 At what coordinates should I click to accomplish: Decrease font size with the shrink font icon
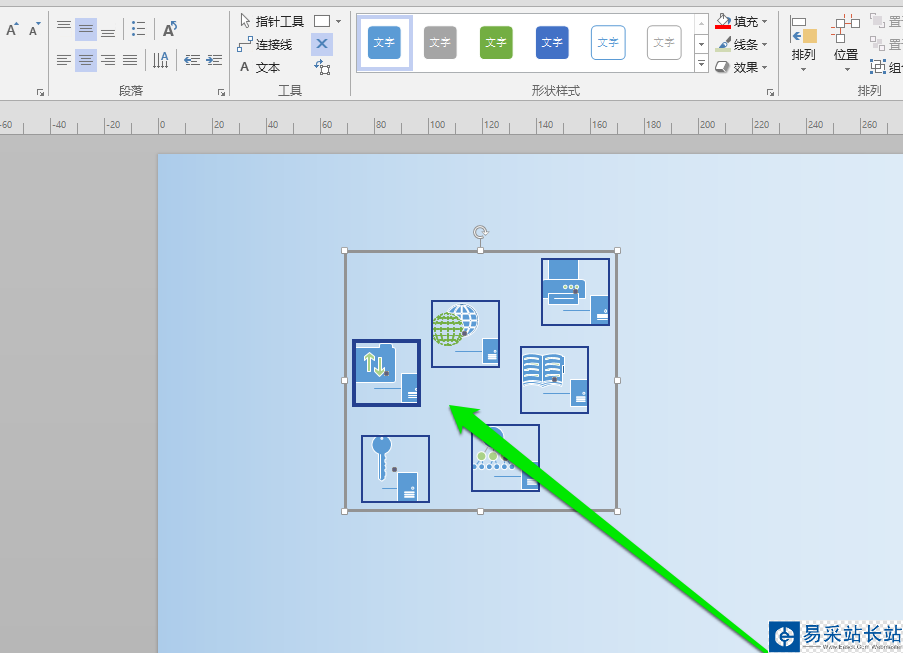pos(35,29)
